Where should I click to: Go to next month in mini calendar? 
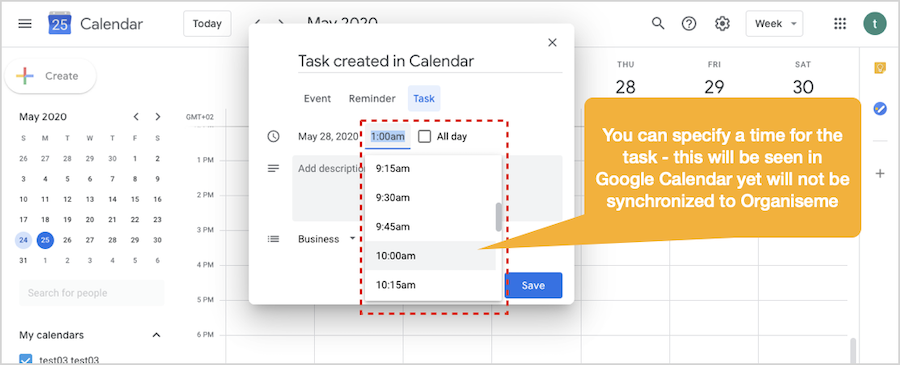pos(158,117)
